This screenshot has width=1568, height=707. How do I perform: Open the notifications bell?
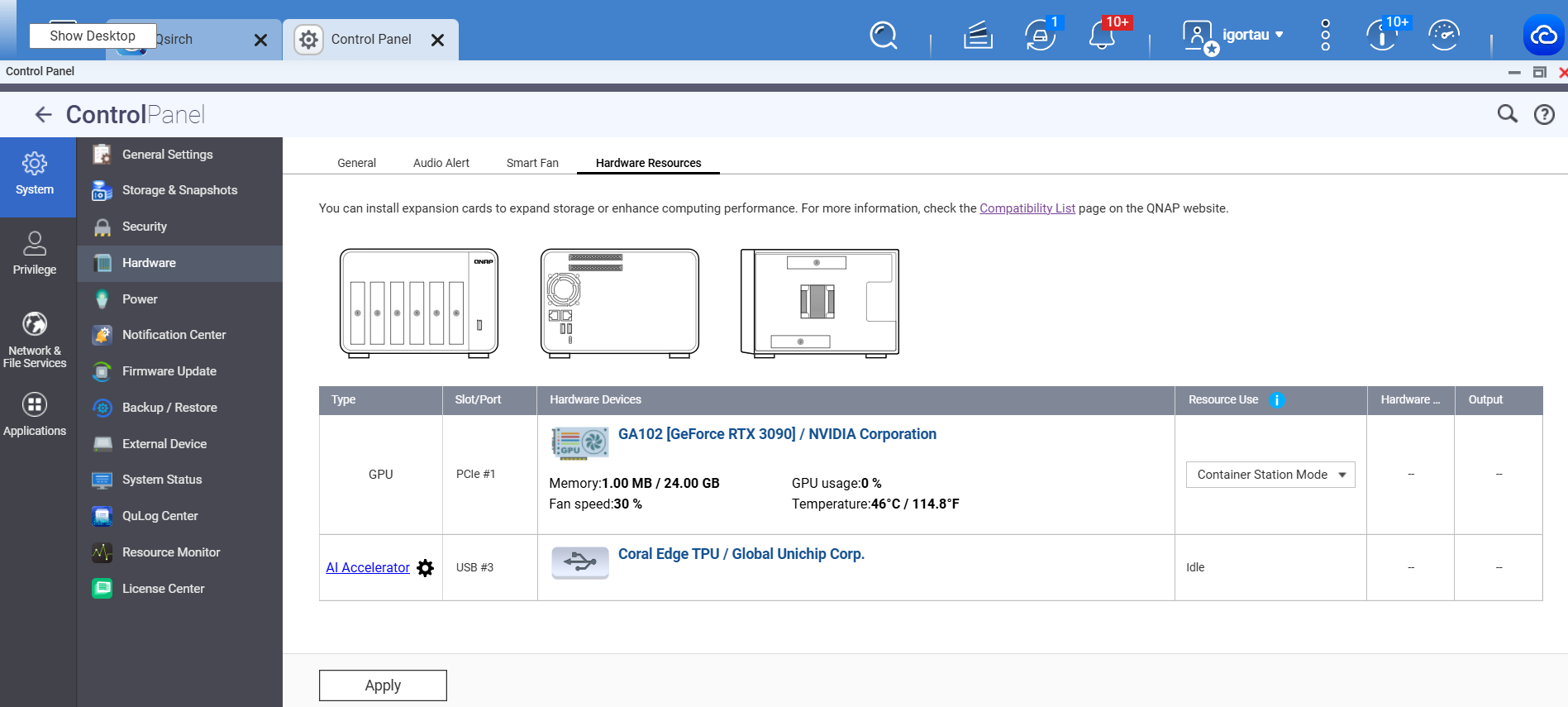click(1102, 36)
